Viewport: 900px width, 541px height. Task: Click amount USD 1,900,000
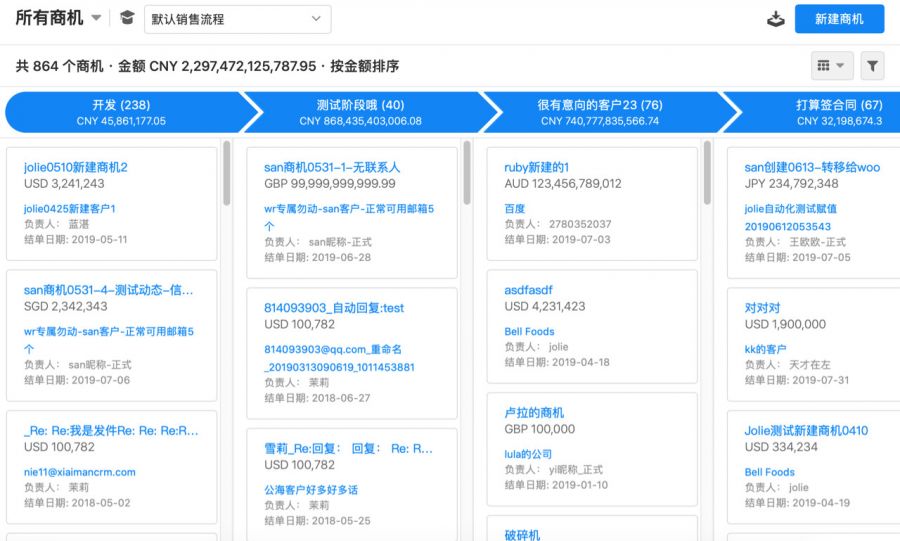[x=785, y=324]
